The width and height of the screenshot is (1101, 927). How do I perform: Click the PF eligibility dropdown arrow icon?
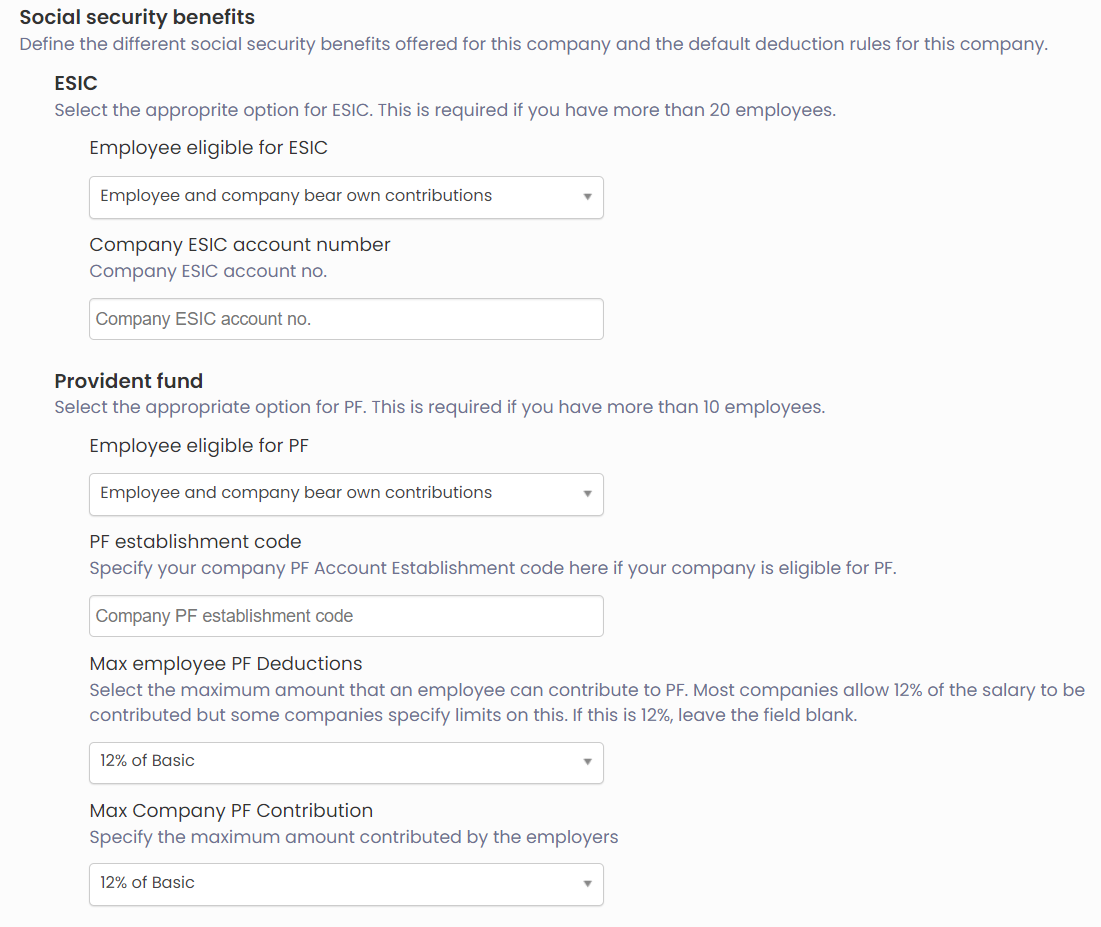point(587,494)
